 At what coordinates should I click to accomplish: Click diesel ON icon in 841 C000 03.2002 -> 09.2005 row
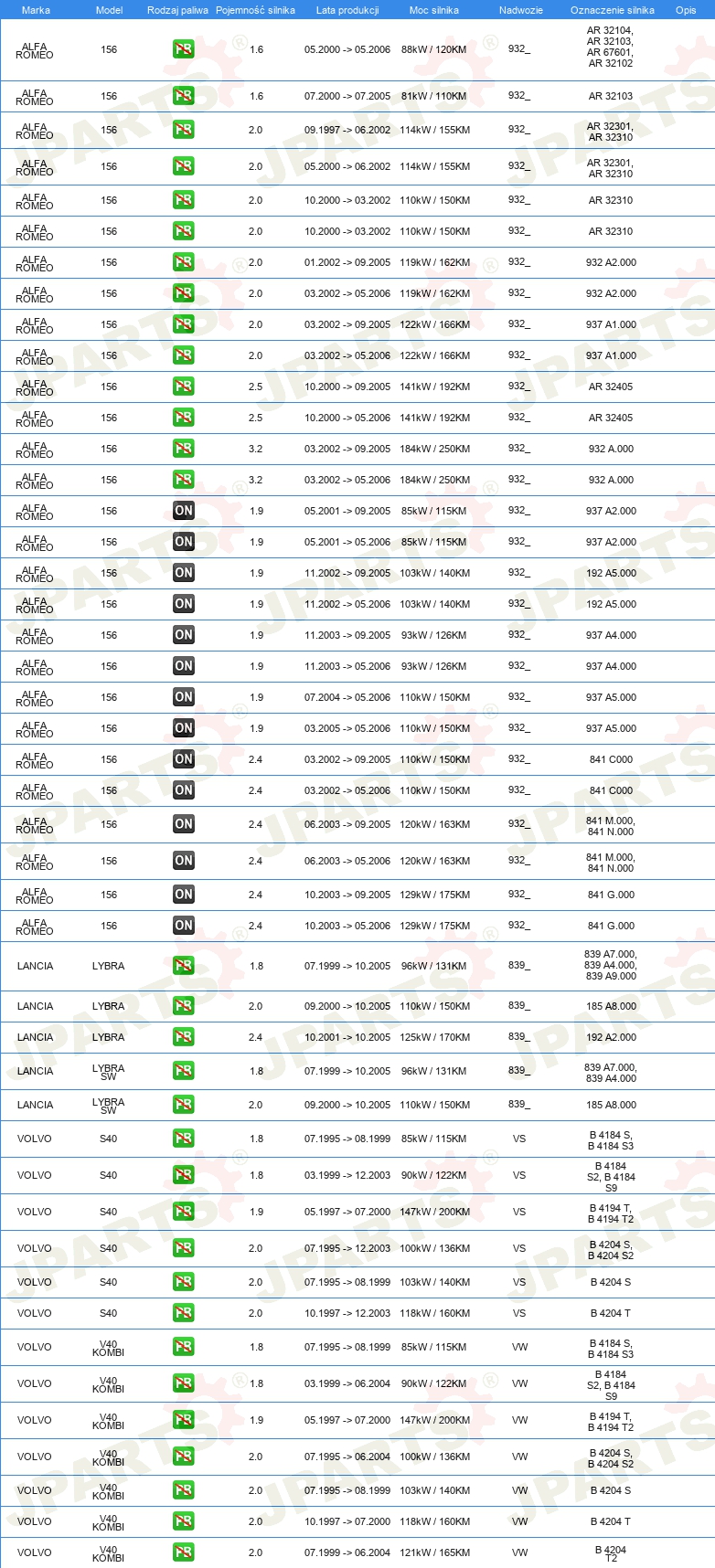click(184, 759)
